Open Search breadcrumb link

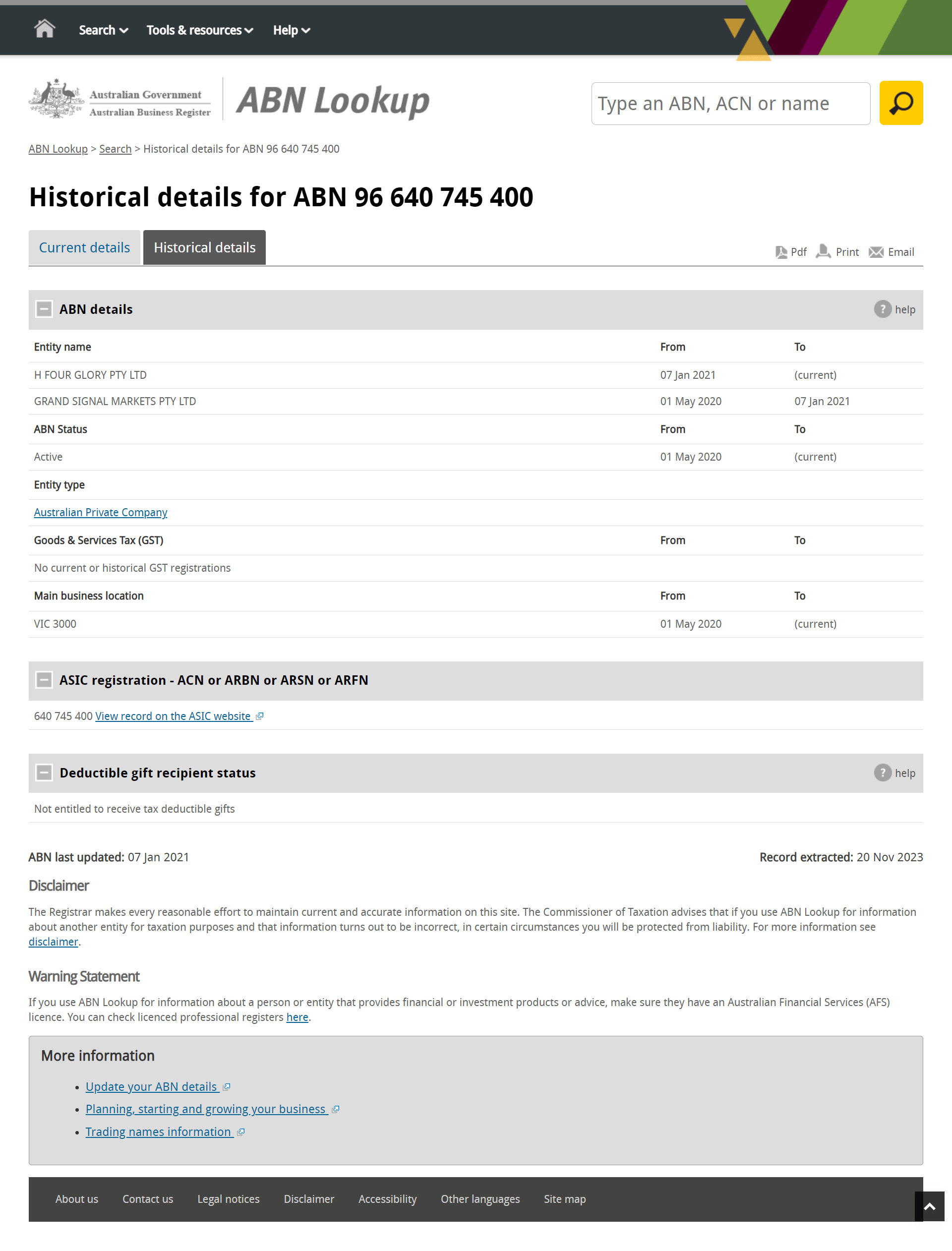click(115, 149)
